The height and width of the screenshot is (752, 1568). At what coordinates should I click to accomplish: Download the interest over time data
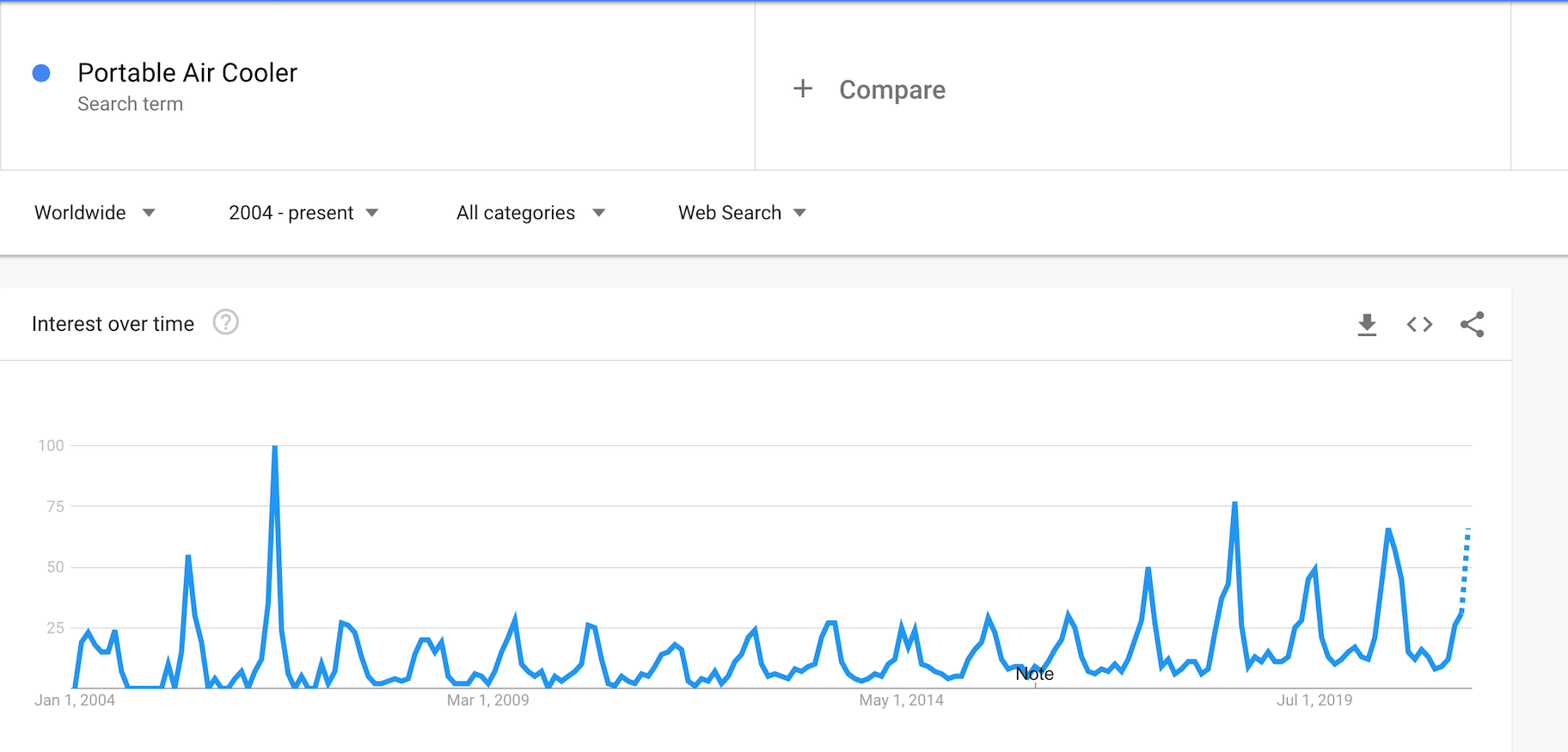point(1367,325)
